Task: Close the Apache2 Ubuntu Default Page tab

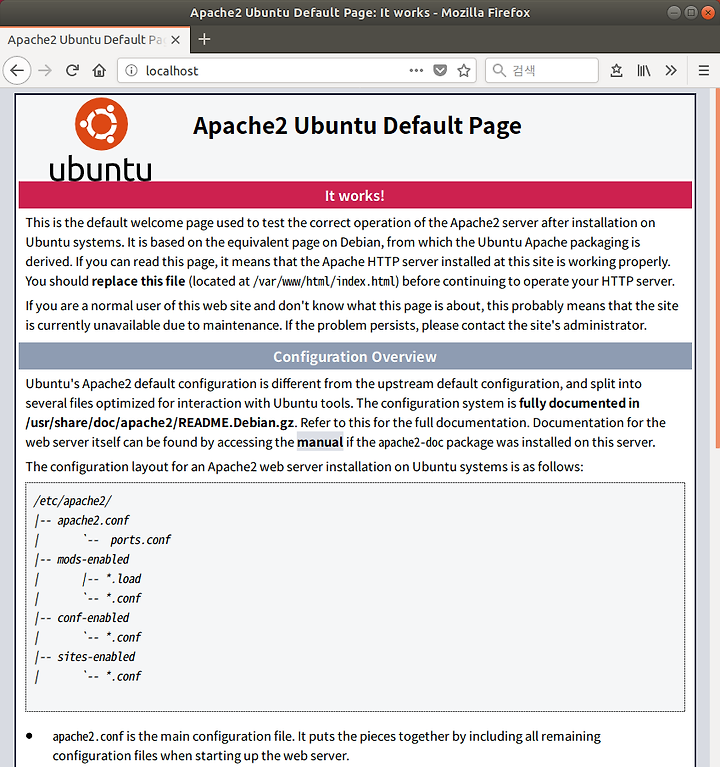Action: point(176,40)
